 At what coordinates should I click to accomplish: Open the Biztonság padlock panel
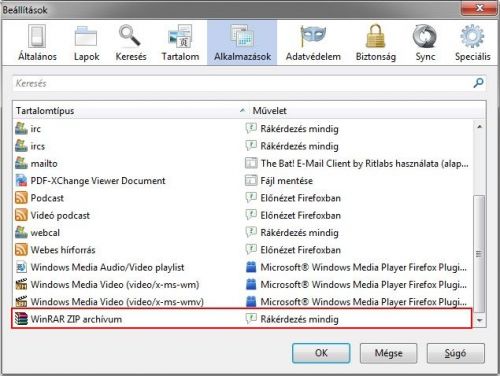(x=376, y=43)
